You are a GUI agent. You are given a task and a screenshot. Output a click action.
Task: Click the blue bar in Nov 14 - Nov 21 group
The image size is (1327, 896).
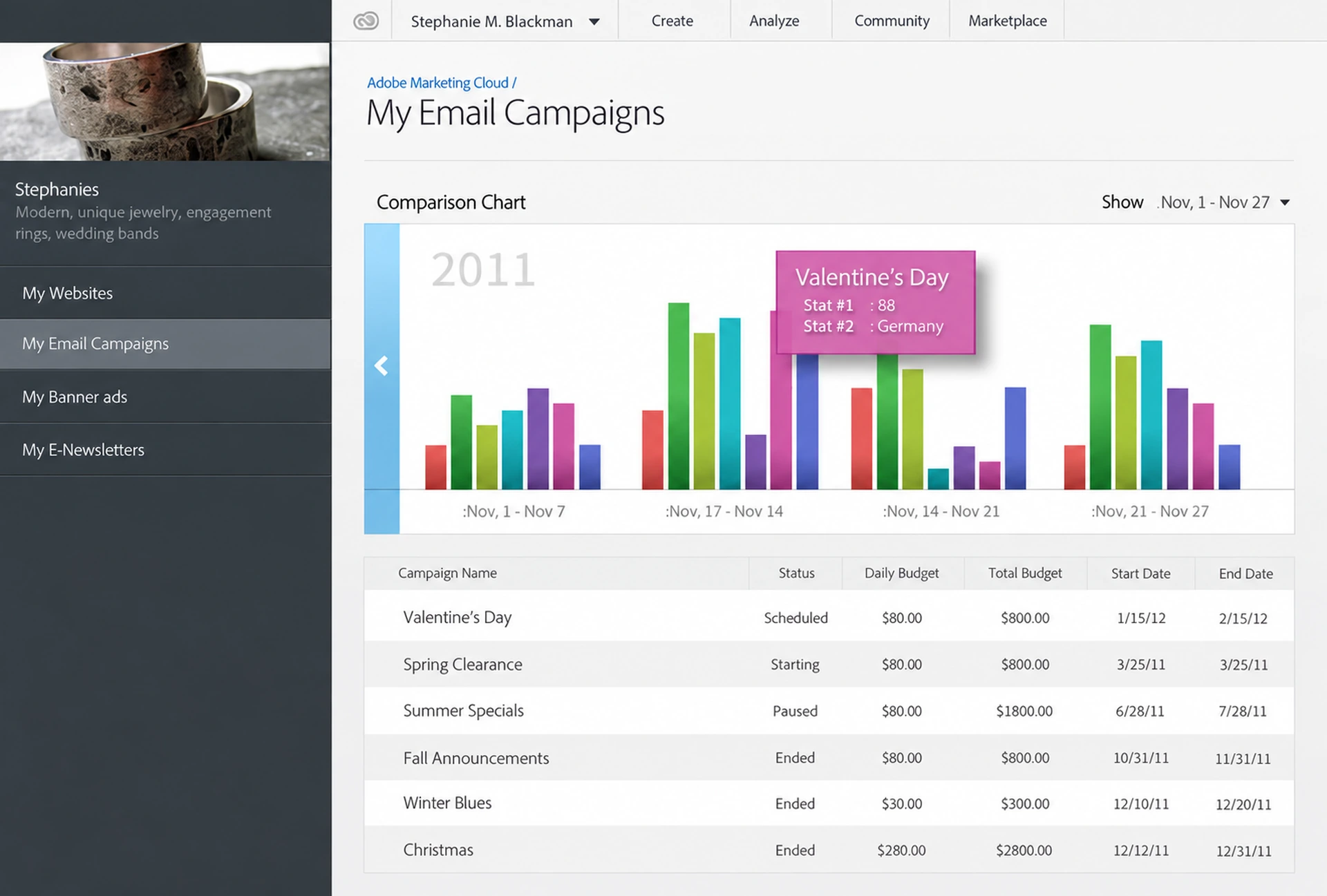point(1015,438)
